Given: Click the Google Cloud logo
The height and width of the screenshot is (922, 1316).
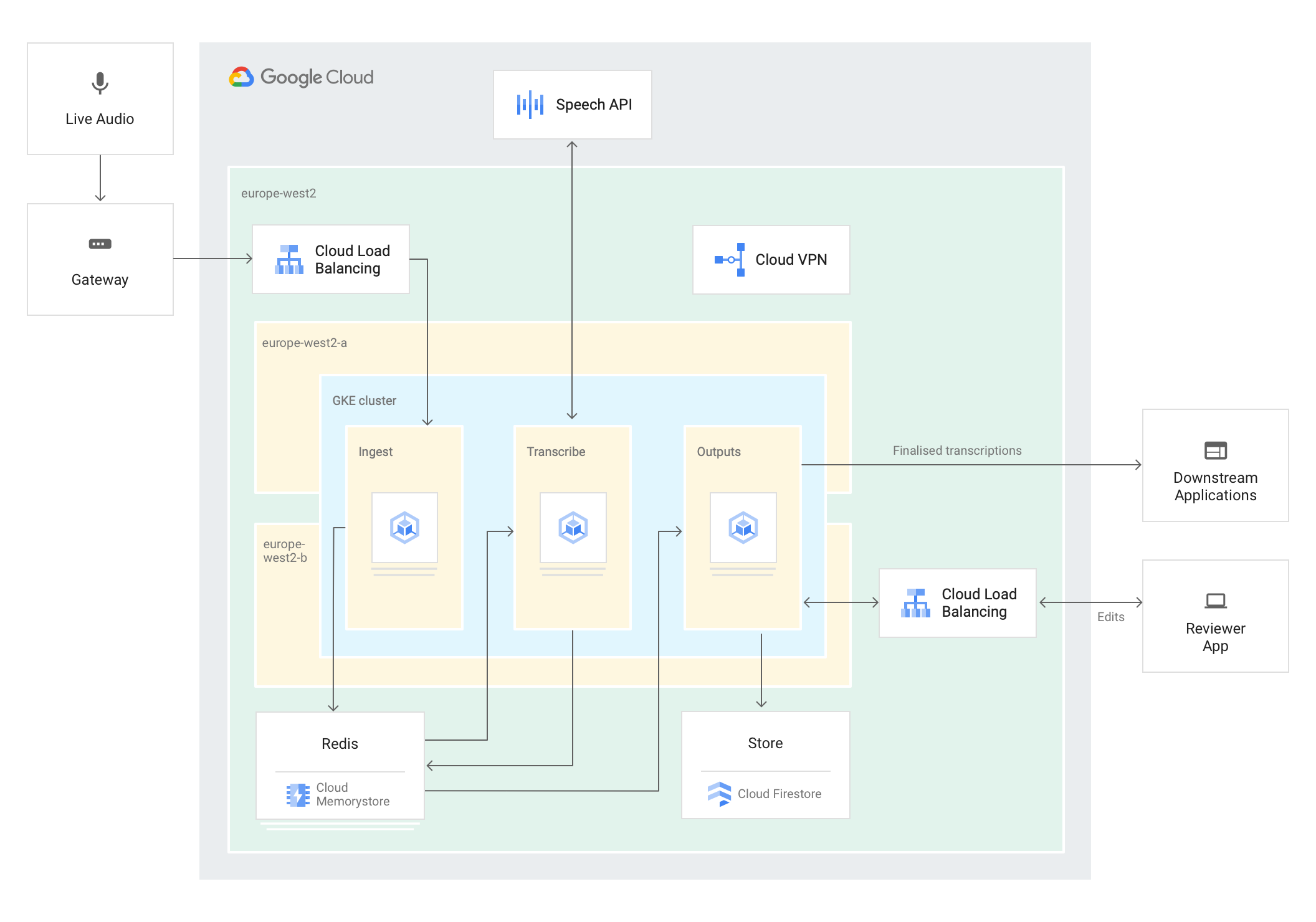Looking at the screenshot, I should coord(242,77).
